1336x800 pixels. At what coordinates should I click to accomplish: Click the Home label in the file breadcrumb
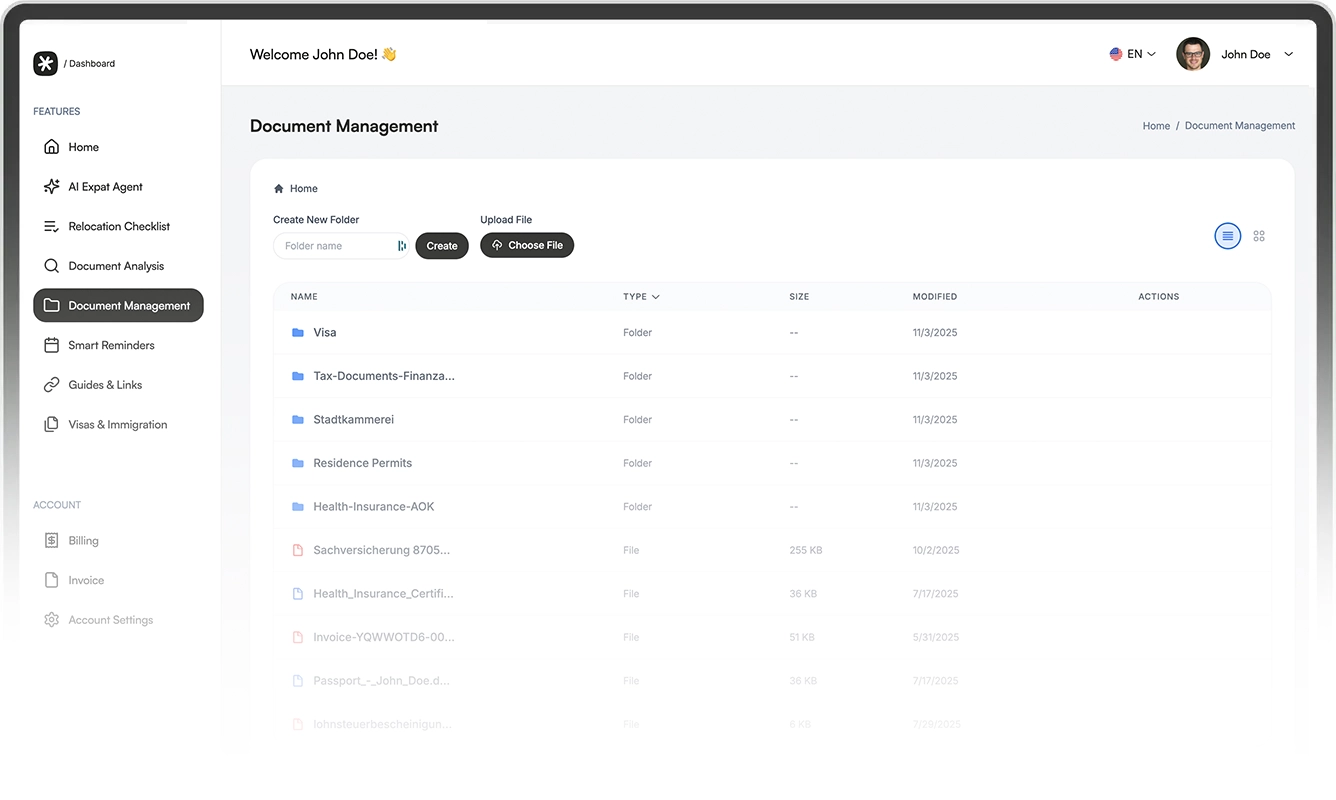tap(304, 188)
